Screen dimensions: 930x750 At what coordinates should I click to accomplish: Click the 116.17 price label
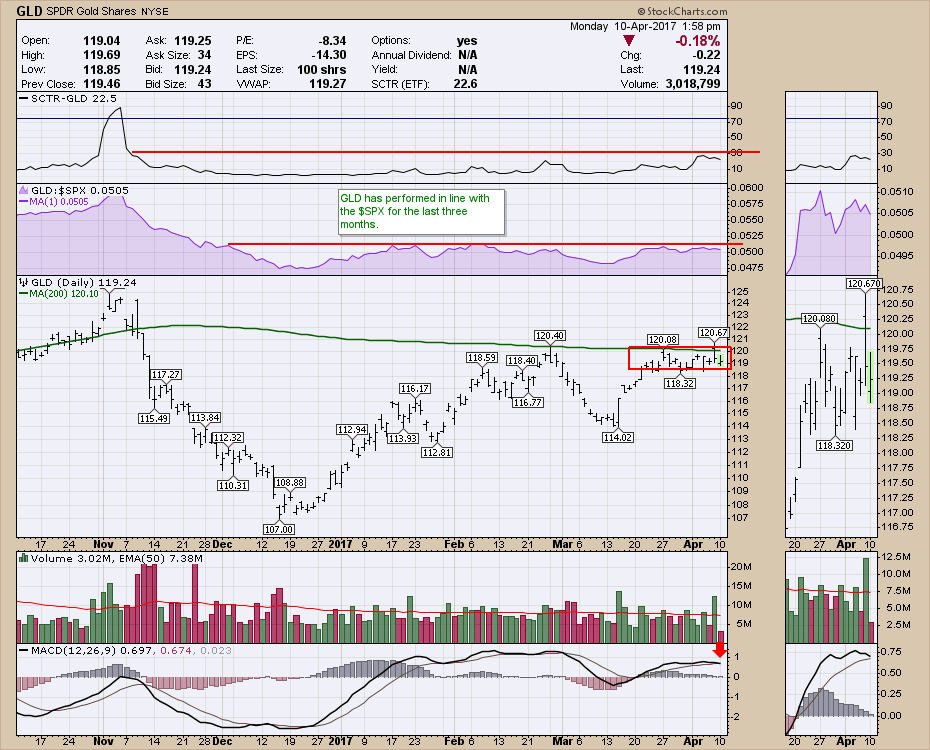pyautogui.click(x=415, y=389)
